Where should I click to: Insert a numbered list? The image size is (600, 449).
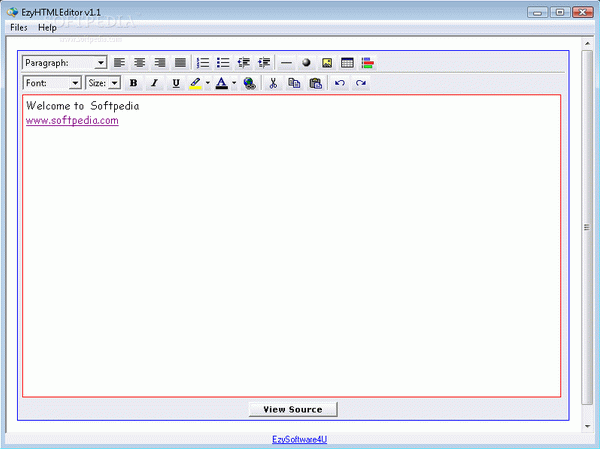(x=203, y=63)
